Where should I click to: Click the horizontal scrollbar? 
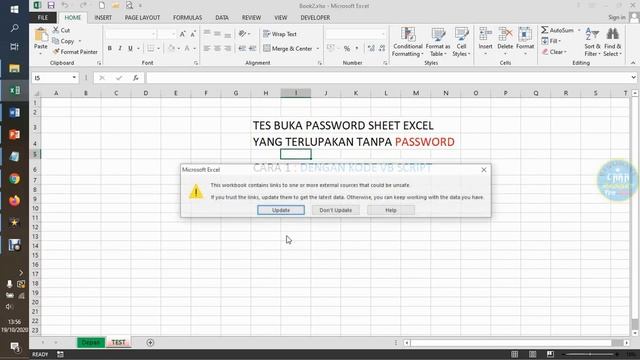(x=516, y=342)
